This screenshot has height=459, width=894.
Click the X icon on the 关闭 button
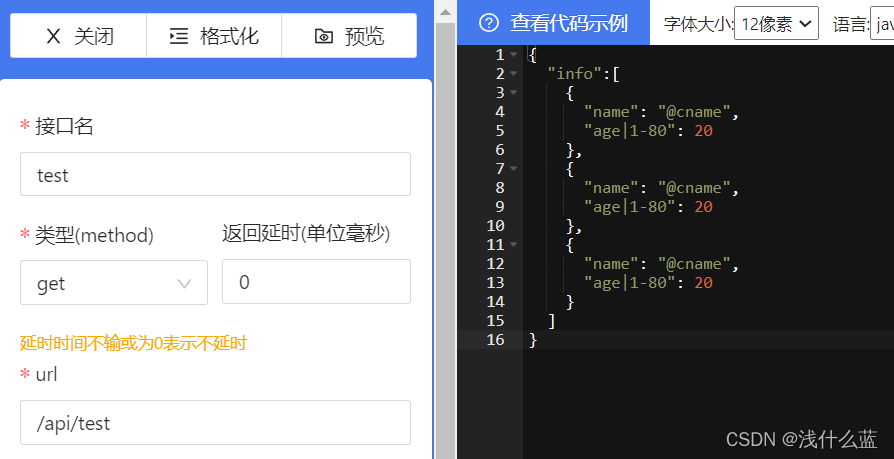coord(53,36)
